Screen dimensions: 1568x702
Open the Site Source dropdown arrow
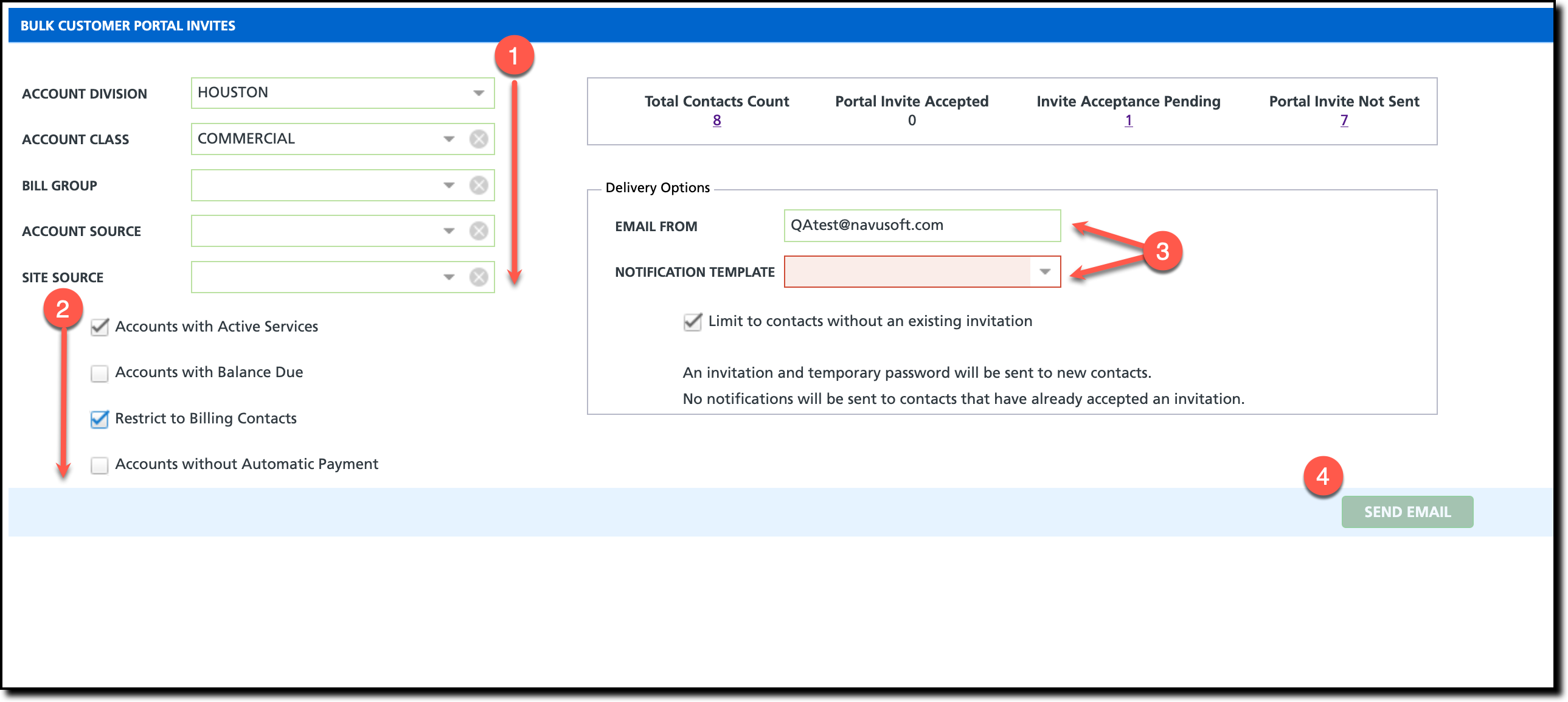[x=449, y=277]
